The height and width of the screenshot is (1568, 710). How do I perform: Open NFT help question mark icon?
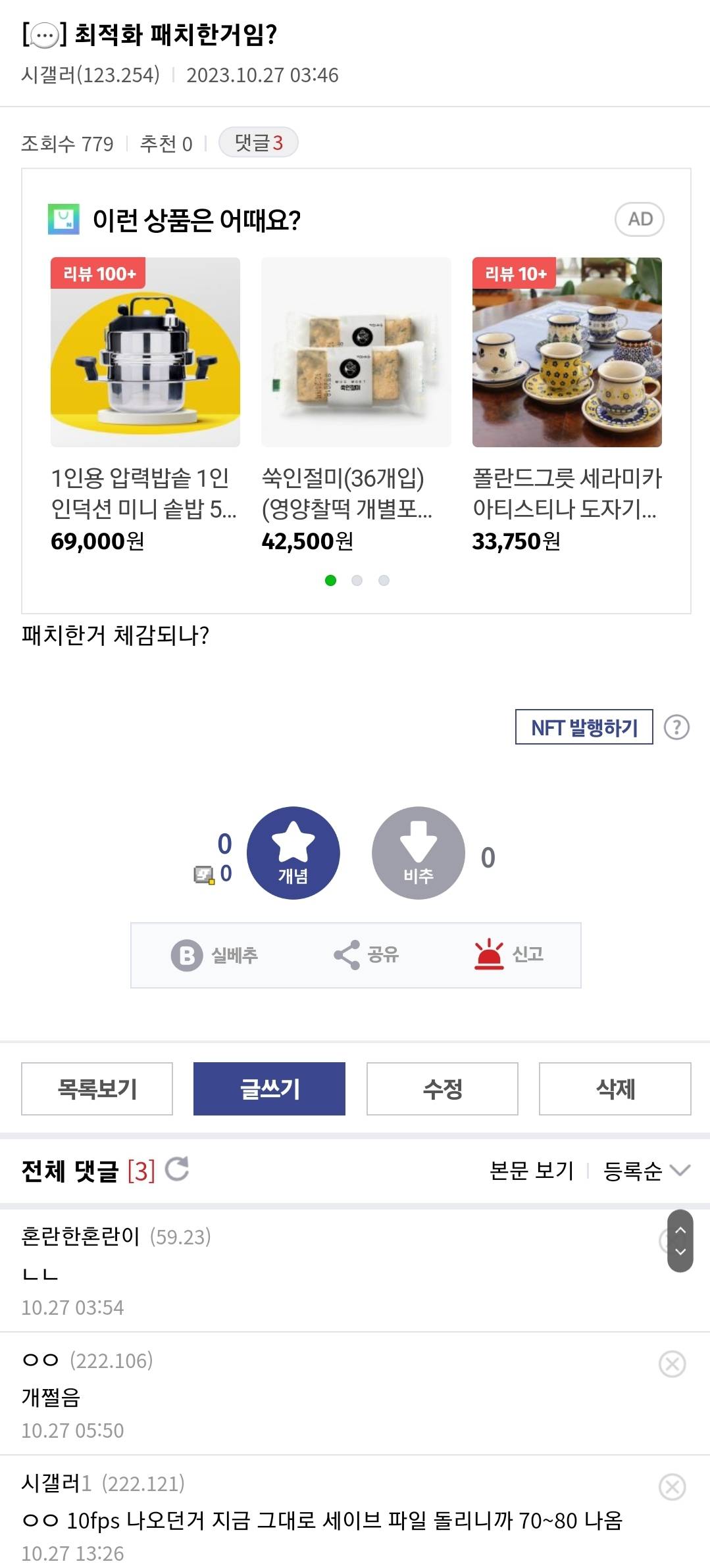pos(676,727)
